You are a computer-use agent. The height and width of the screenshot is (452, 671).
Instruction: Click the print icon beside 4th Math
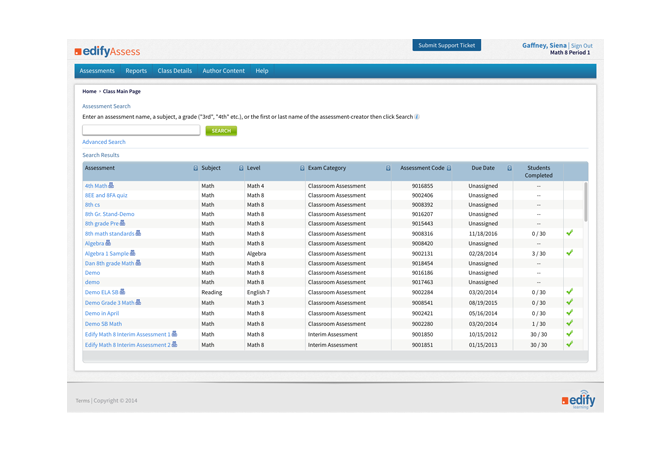[111, 185]
